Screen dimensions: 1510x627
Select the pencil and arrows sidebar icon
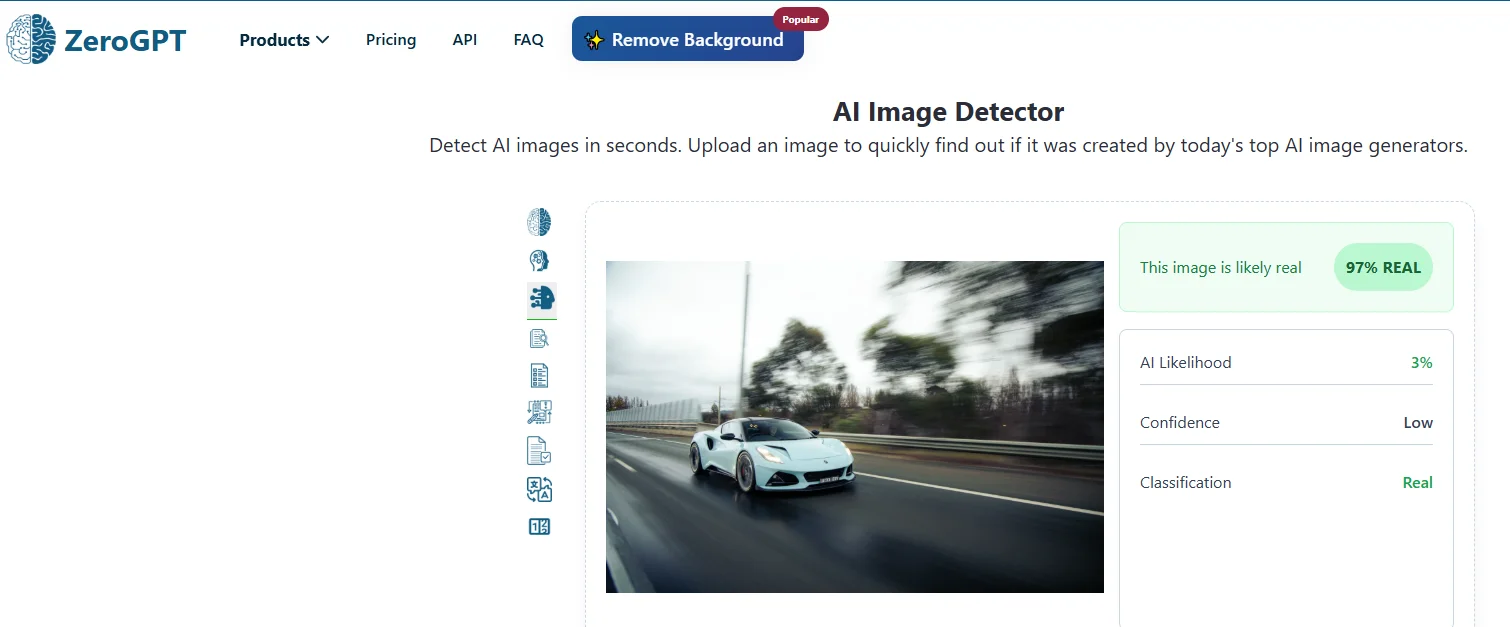(x=540, y=412)
